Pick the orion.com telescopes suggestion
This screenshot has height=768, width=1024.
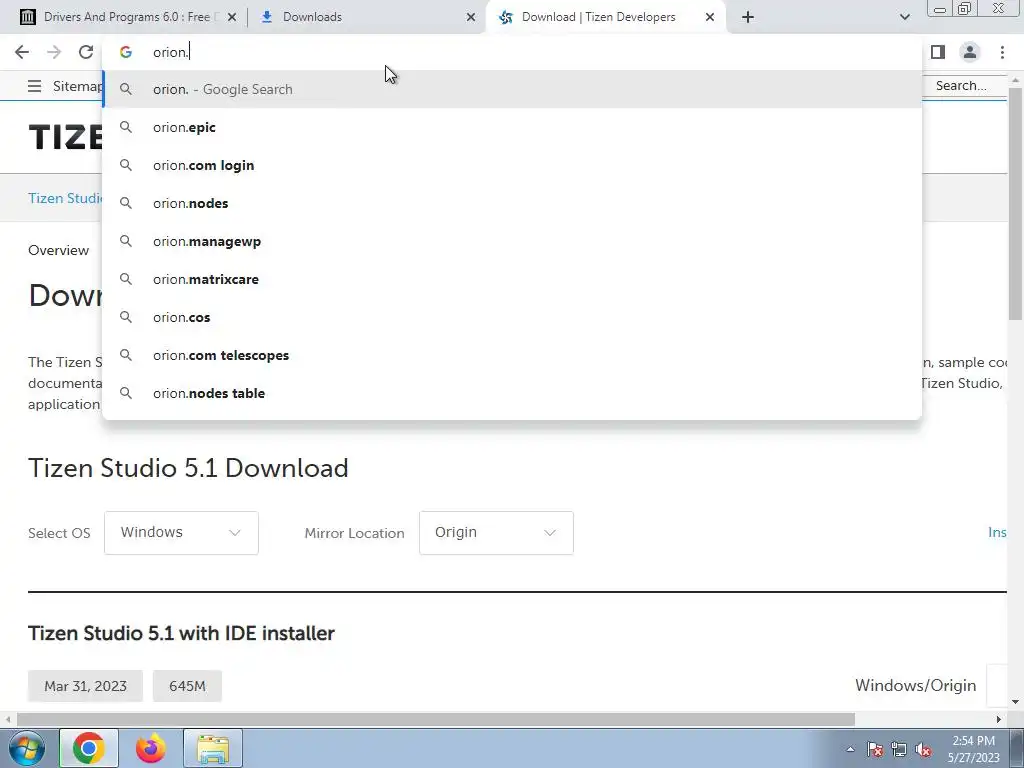click(512, 355)
